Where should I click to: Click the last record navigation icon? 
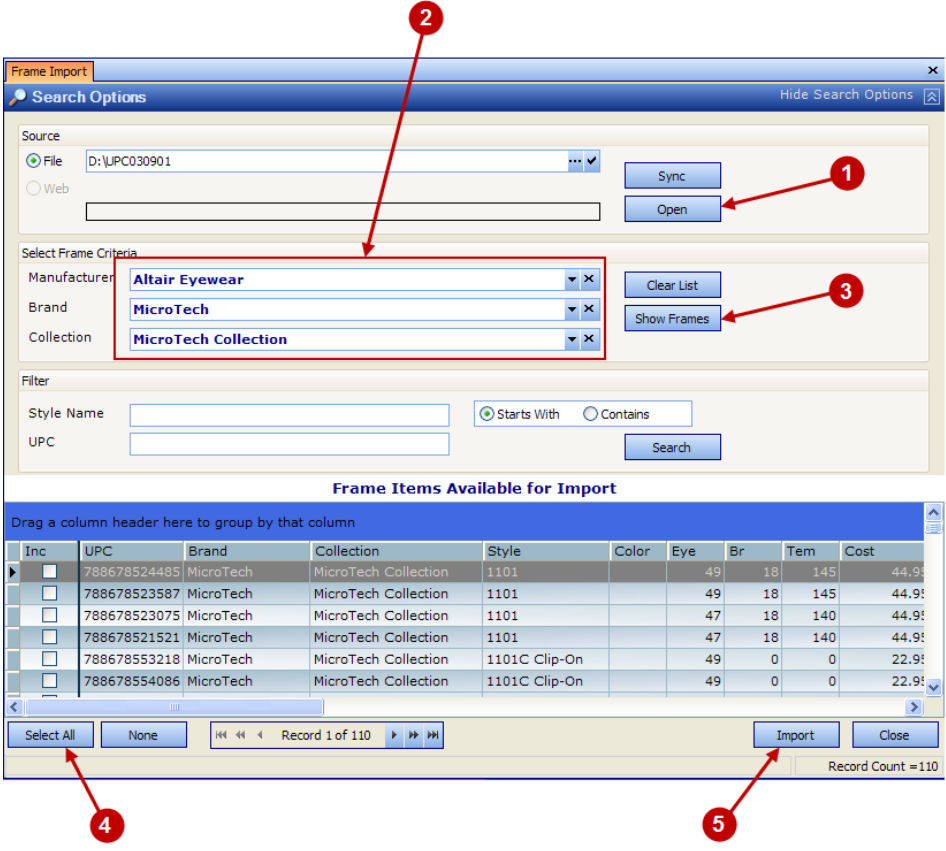click(x=432, y=735)
